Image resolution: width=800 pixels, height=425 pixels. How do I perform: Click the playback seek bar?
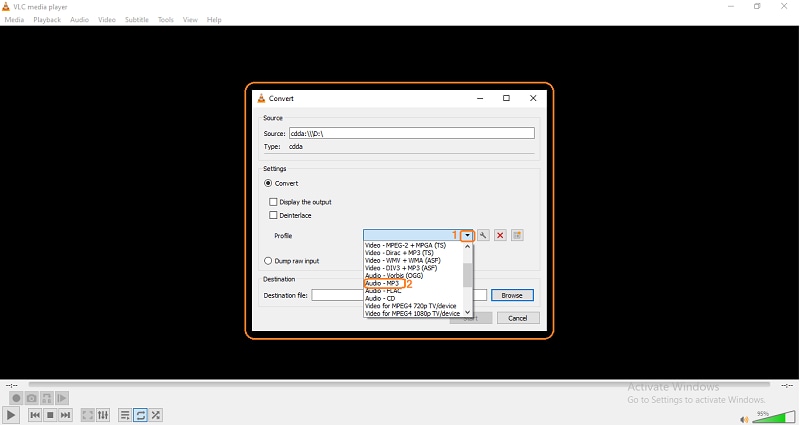pyautogui.click(x=399, y=384)
